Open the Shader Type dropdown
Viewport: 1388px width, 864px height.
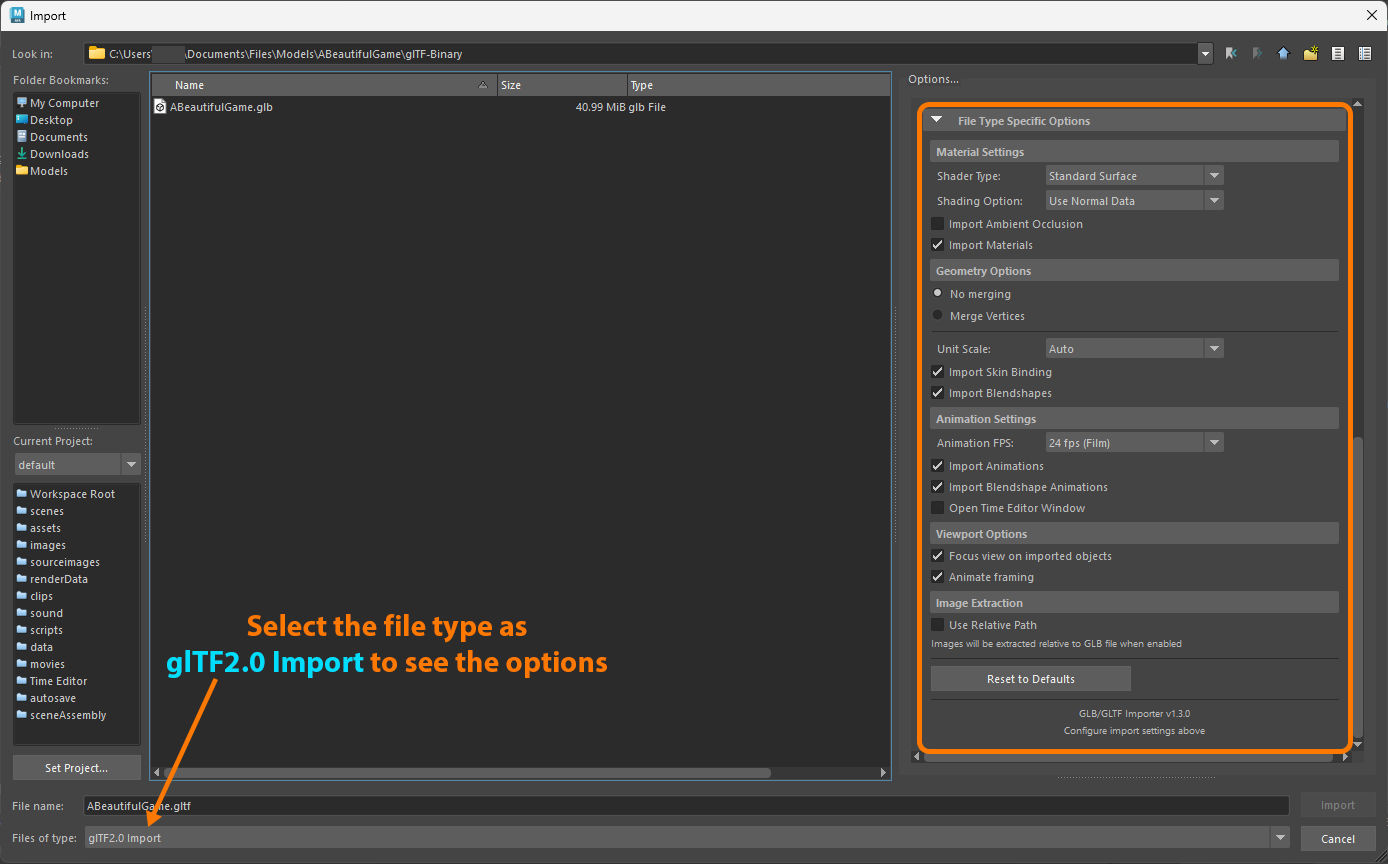1211,174
